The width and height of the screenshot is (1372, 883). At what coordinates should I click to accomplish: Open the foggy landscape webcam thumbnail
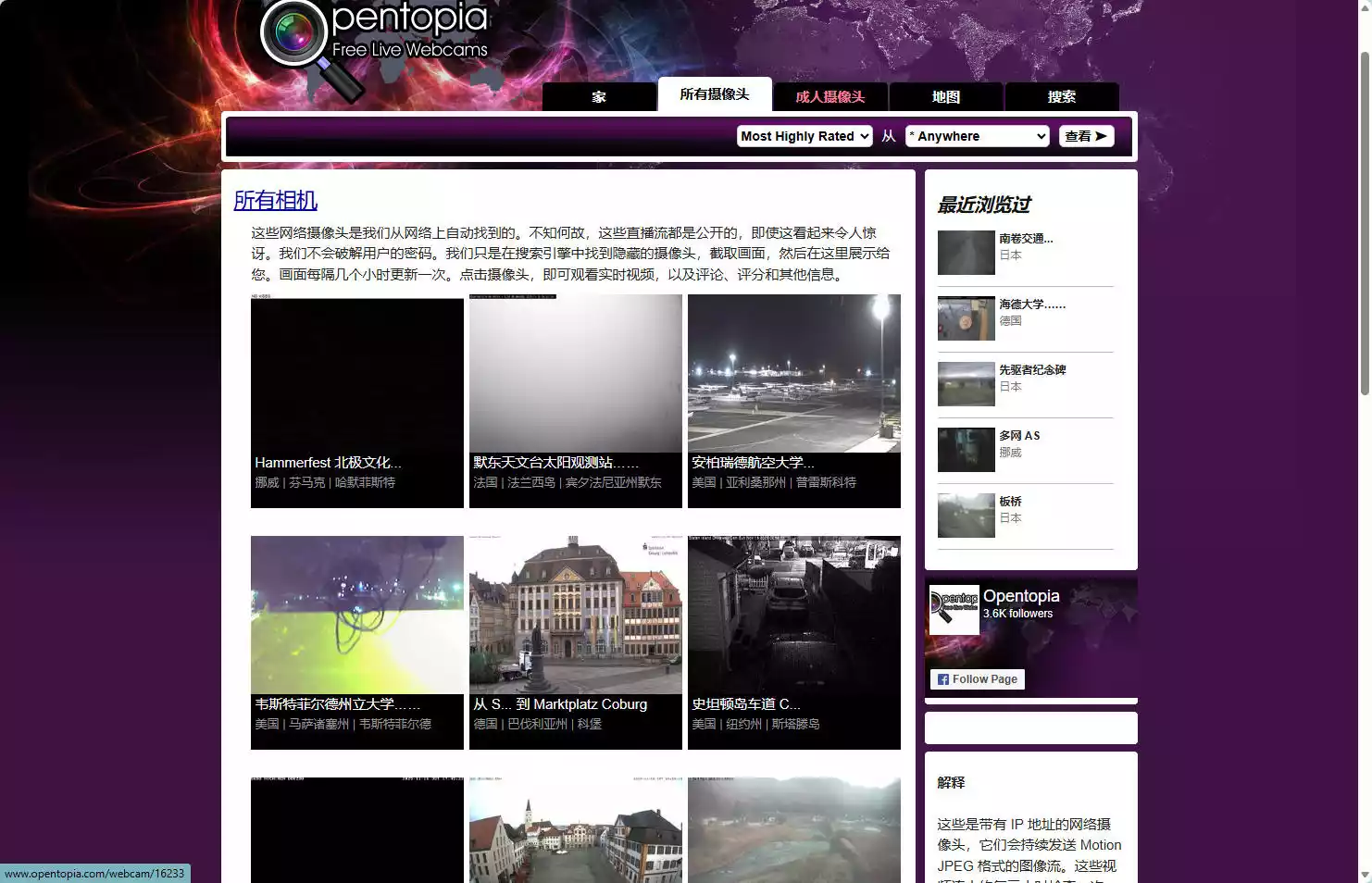coord(794,830)
